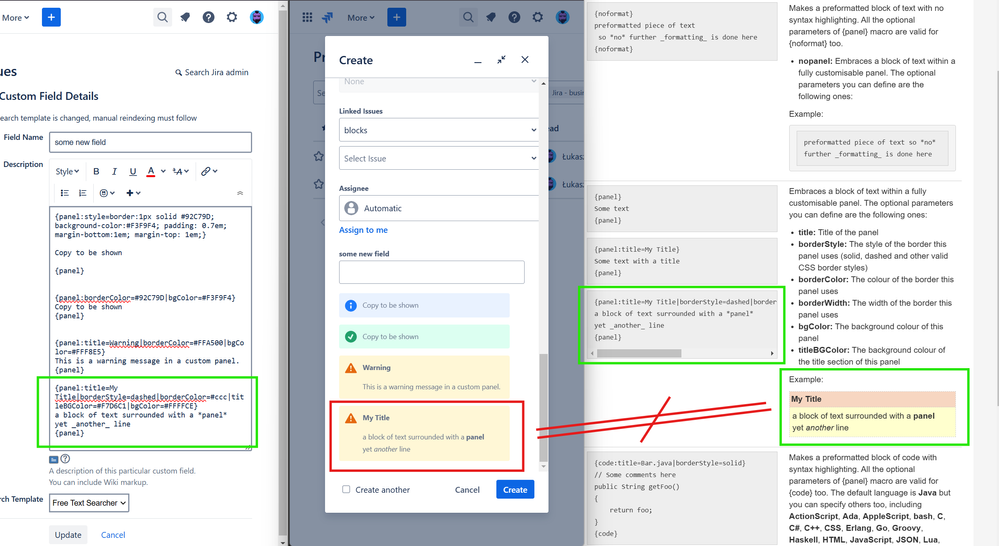Image resolution: width=999 pixels, height=546 pixels.
Task: Minimize the Create dialog
Action: [478, 61]
